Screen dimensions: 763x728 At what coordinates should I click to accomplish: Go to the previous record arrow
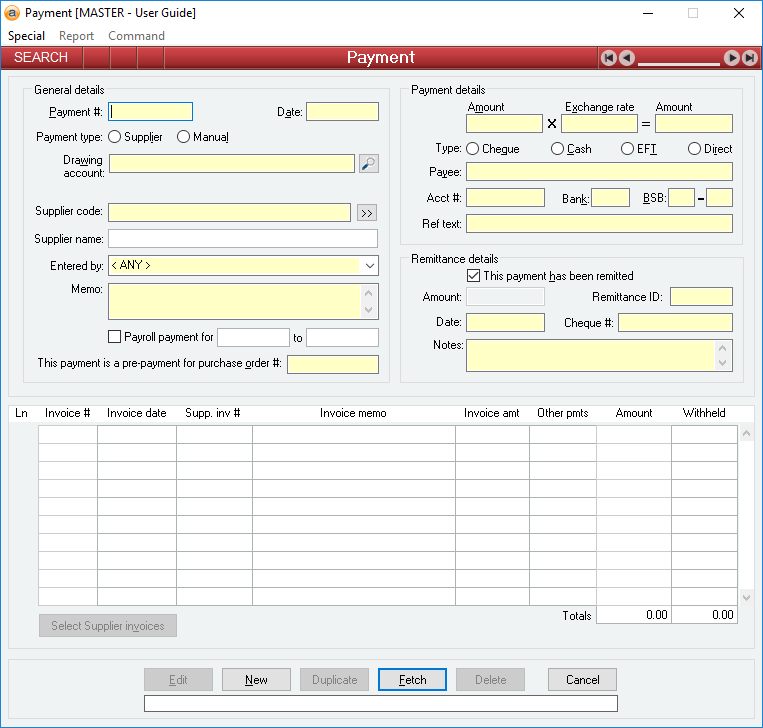click(626, 58)
